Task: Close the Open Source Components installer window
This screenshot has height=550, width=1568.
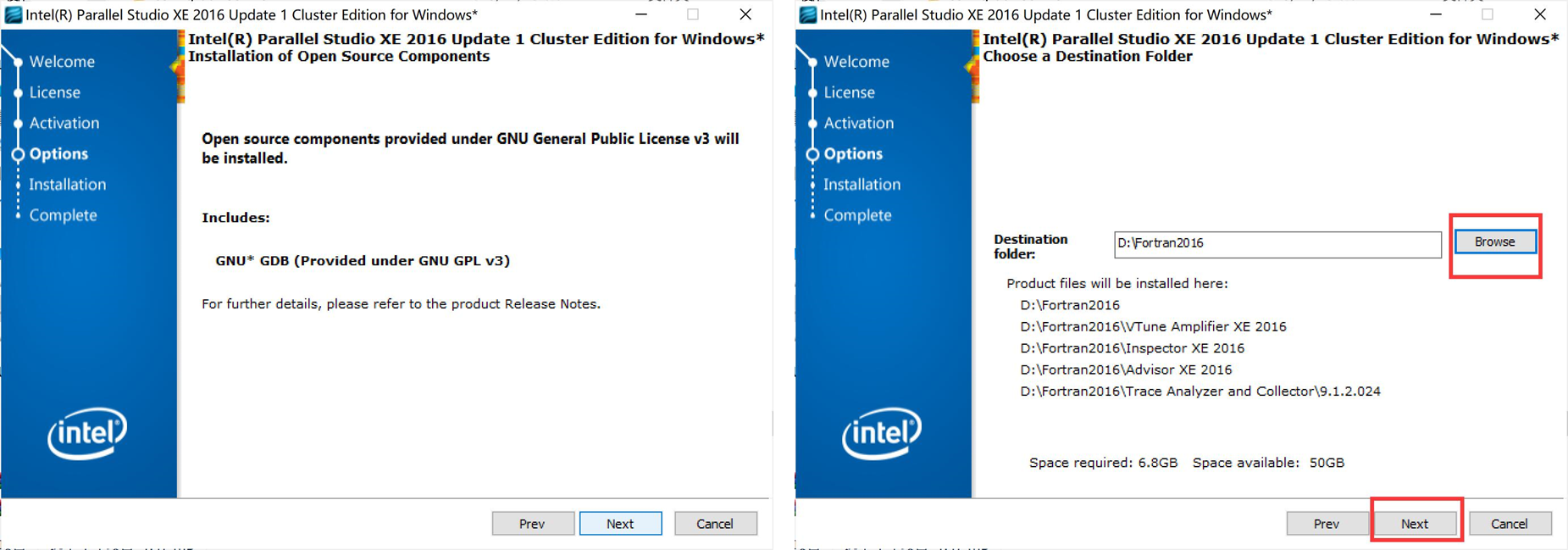Action: 745,14
